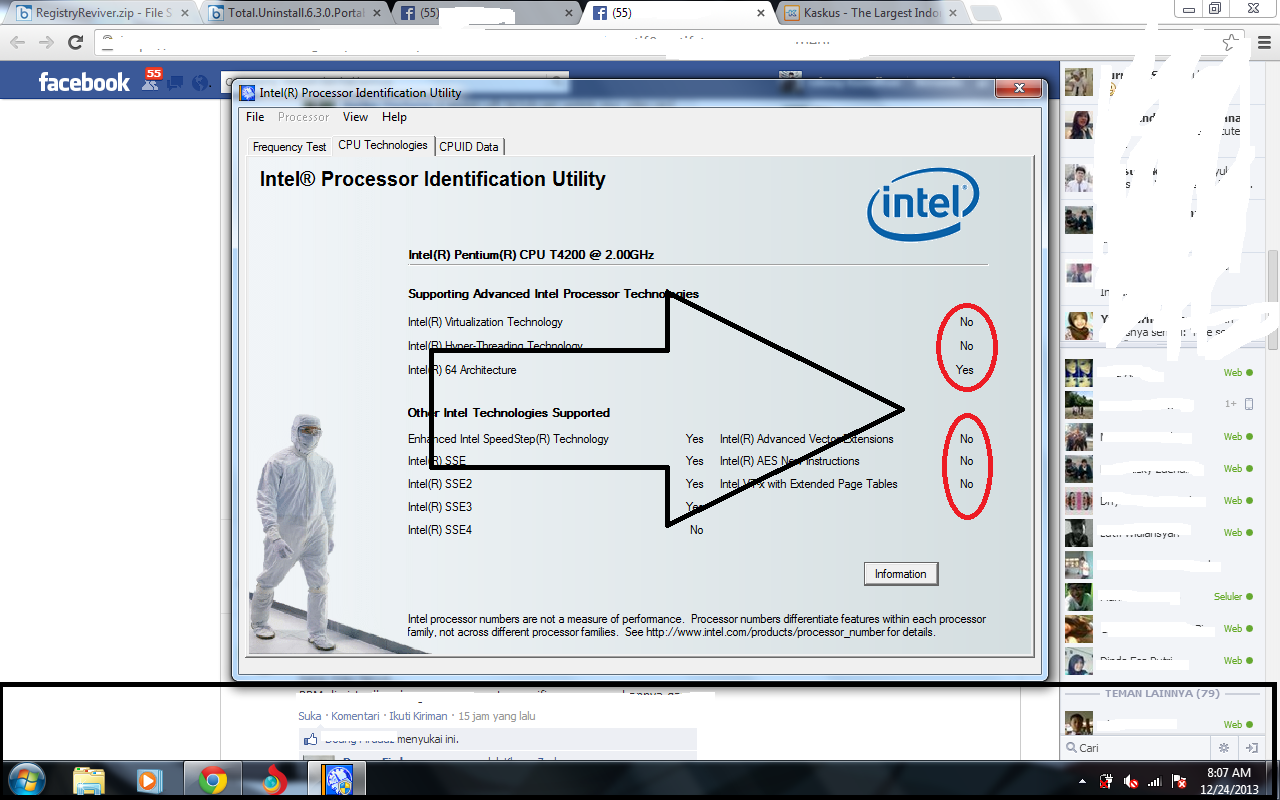The image size is (1280, 800).
Task: Click the muted volume tray icon
Action: click(x=1131, y=781)
